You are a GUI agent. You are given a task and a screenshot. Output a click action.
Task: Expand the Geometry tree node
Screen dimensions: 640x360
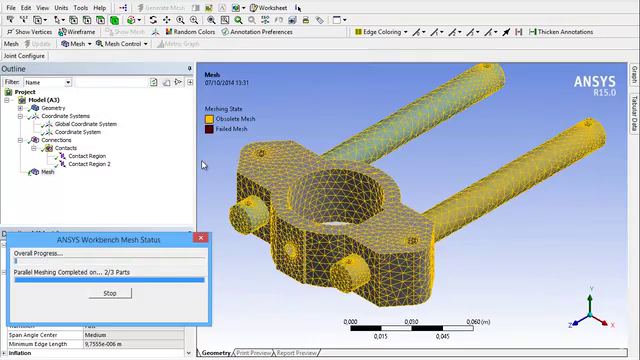(x=20, y=108)
